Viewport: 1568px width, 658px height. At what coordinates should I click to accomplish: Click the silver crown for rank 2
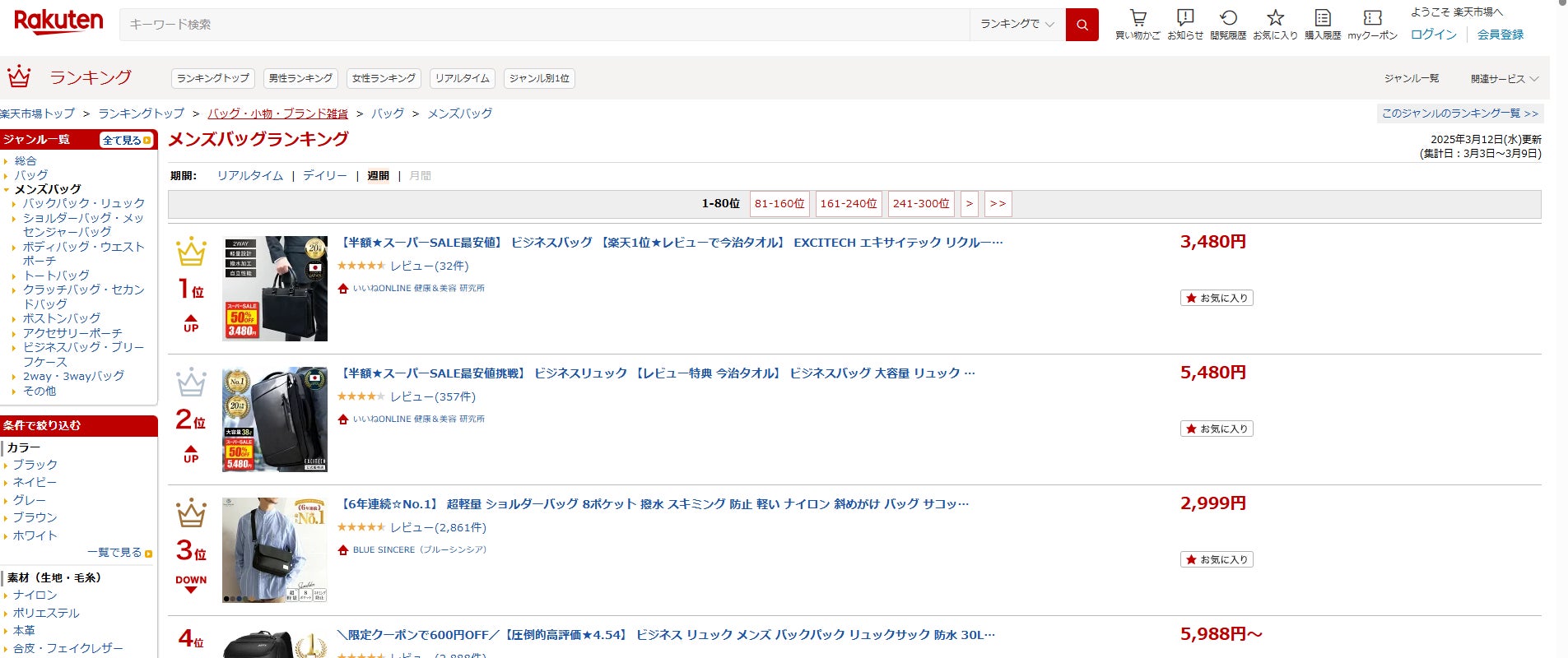191,382
